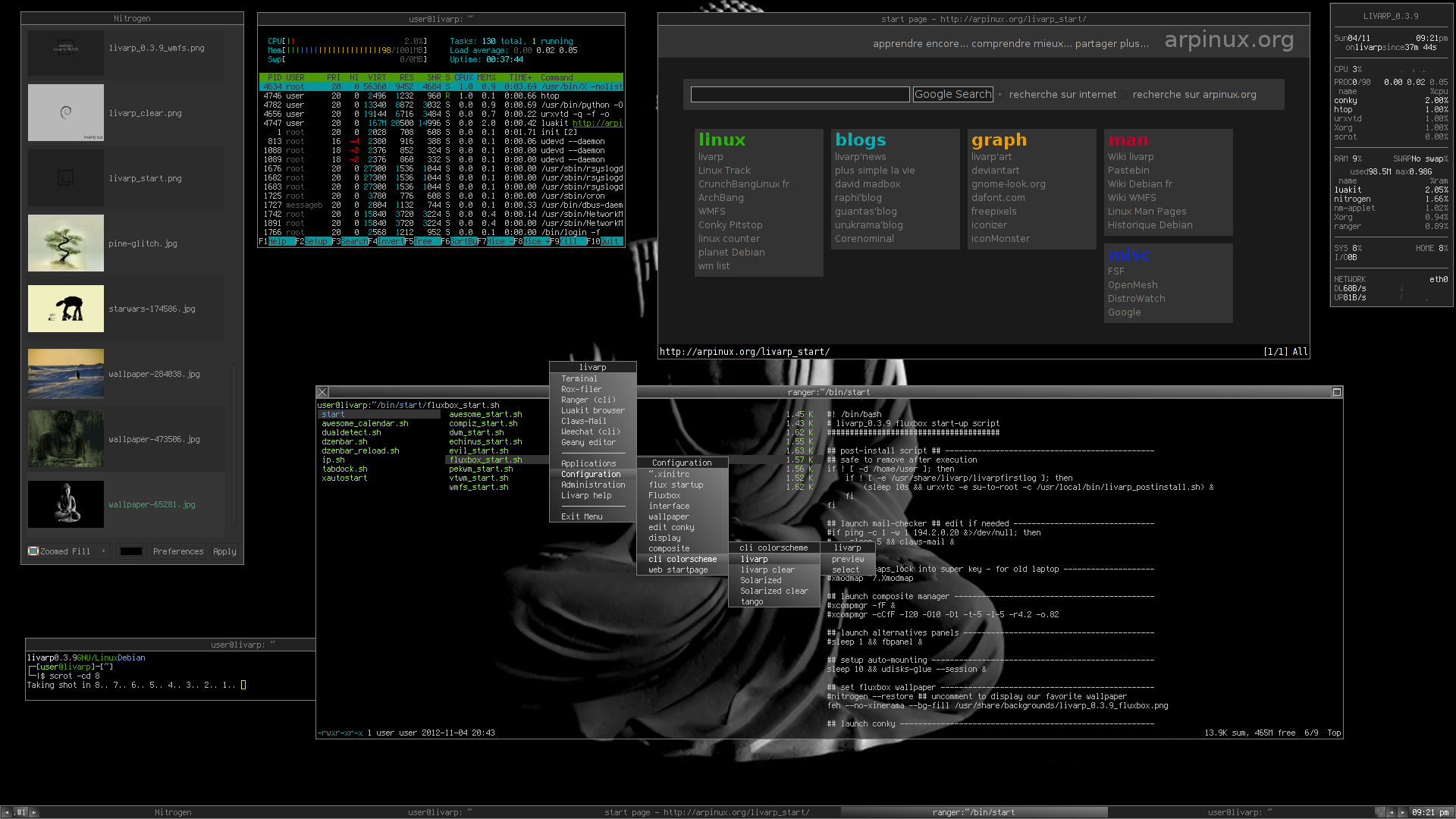Pick the wallpaper-65281.jpg Buddha thumbnail
The width and height of the screenshot is (1456, 819).
(66, 504)
